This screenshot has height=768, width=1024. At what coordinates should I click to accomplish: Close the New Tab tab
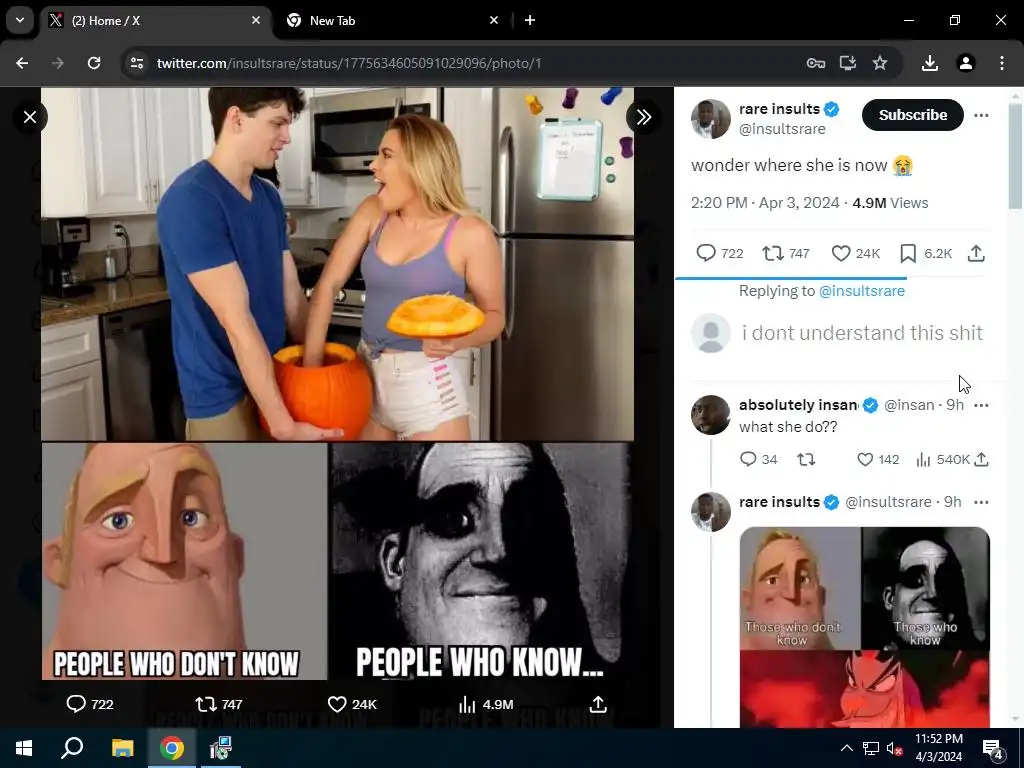[x=494, y=20]
